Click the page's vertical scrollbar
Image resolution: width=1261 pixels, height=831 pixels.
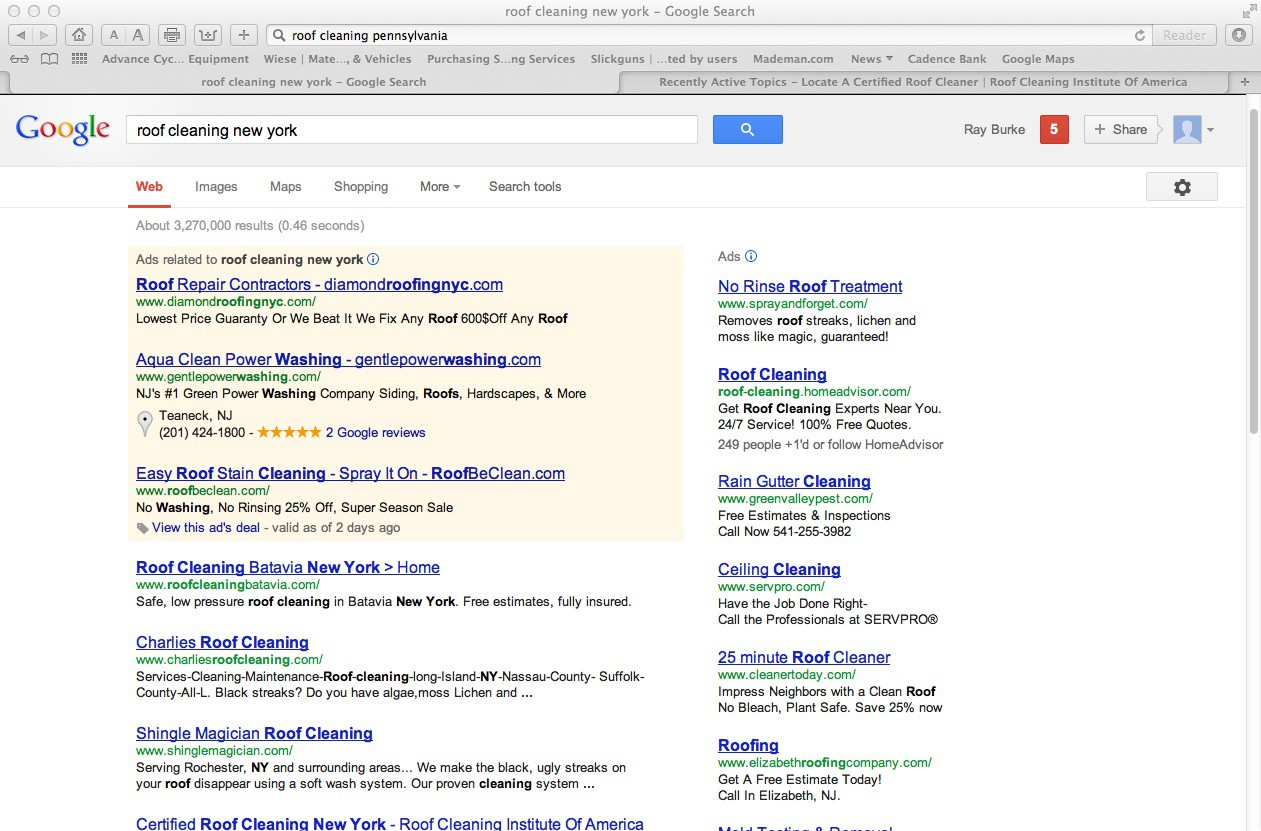tap(1254, 270)
